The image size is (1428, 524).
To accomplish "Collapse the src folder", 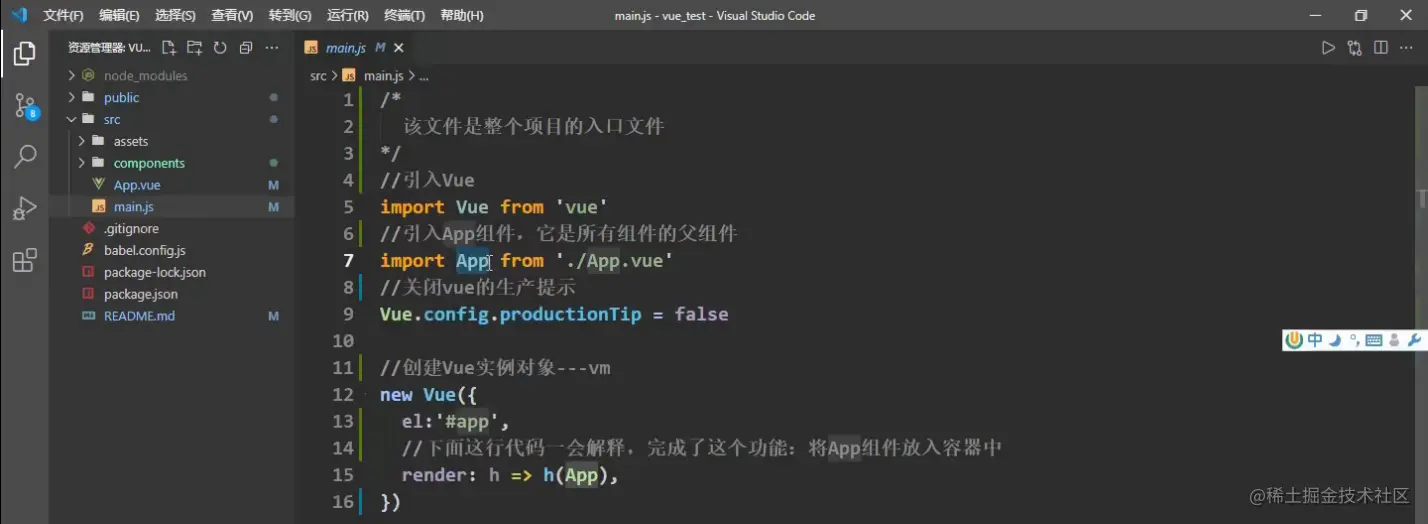I will [72, 119].
